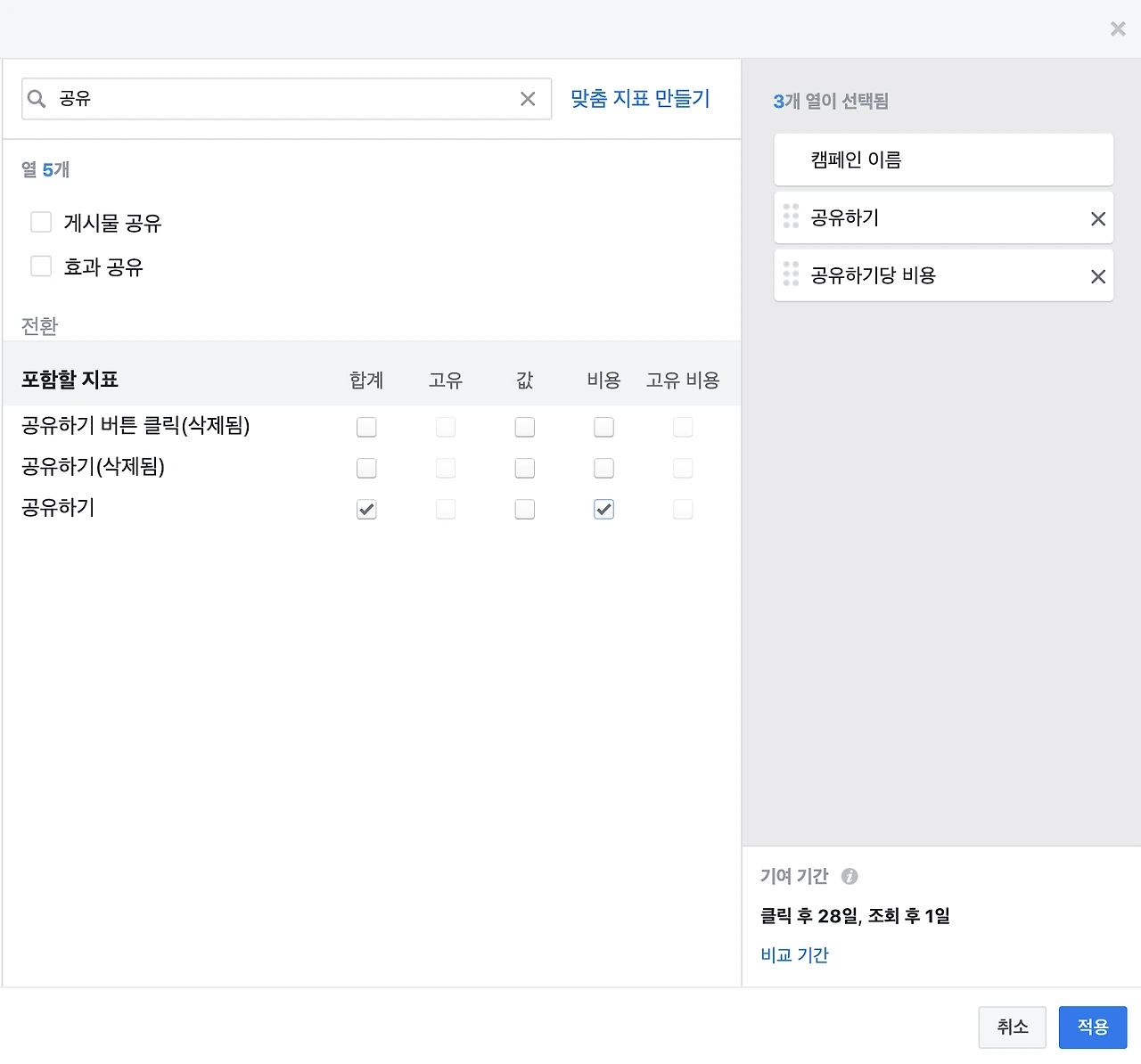Click the 공유하기 selected column label
1141x1064 pixels.
click(845, 217)
